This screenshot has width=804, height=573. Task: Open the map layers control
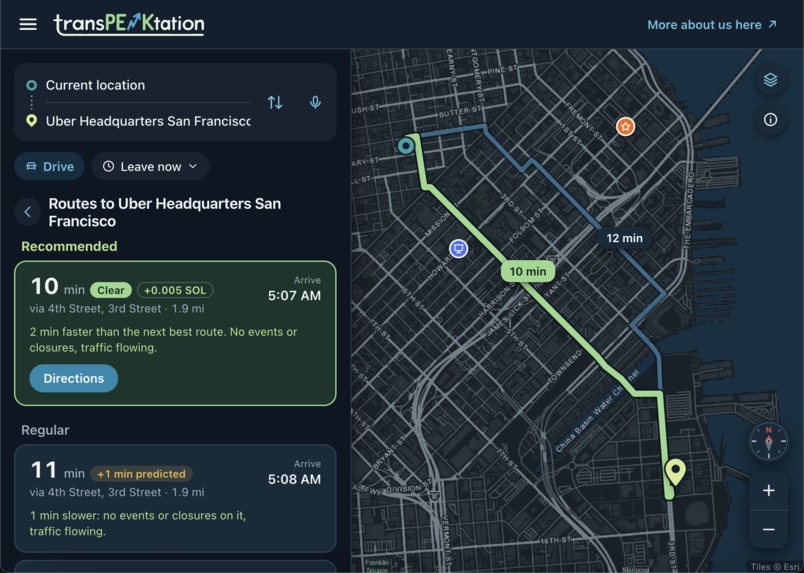[x=770, y=80]
